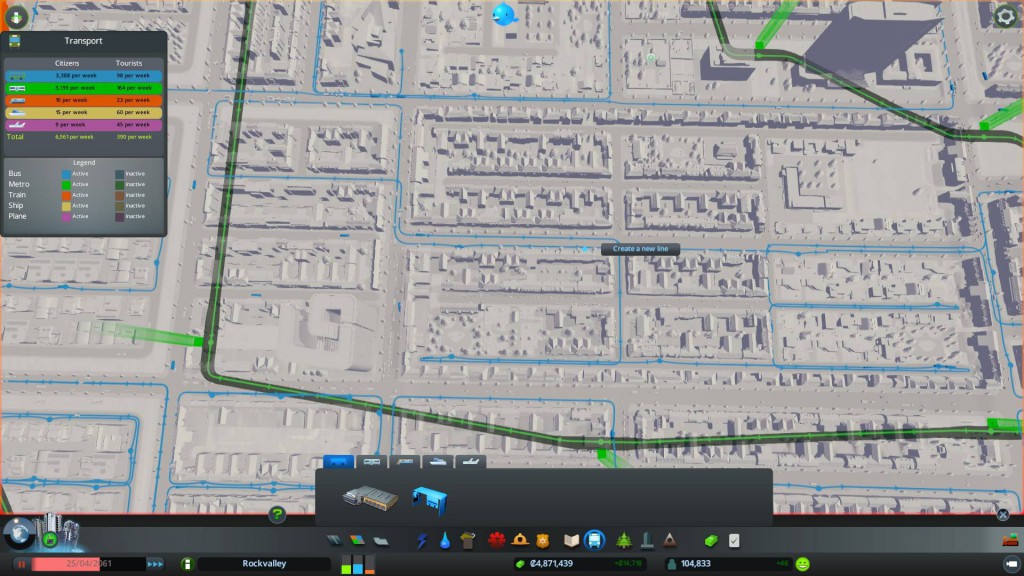Close the transport toolbar panel
Image resolution: width=1024 pixels, height=576 pixels.
pos(1003,515)
